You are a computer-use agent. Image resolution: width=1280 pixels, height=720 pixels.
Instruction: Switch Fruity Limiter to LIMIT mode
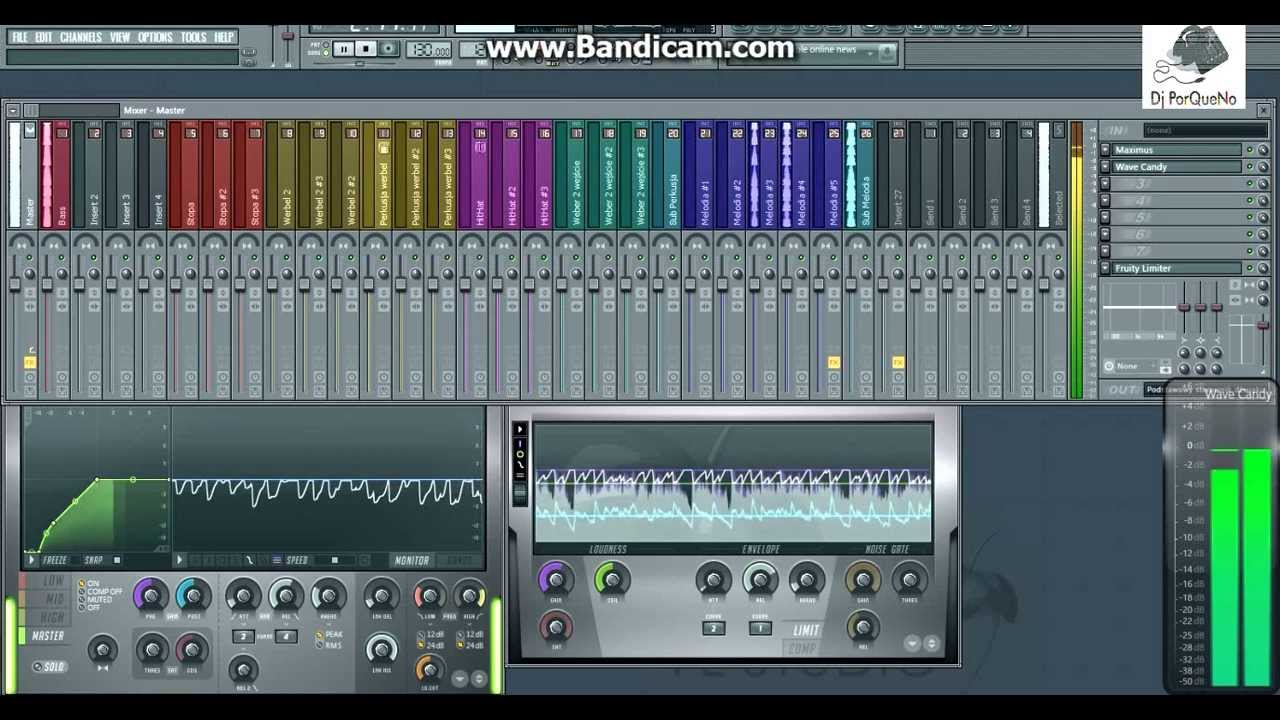click(806, 630)
